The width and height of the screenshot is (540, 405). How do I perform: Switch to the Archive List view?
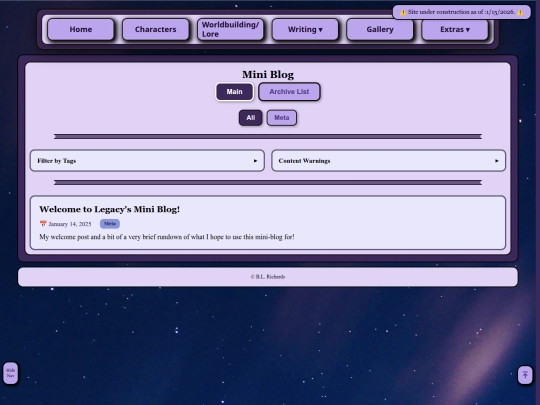289,92
